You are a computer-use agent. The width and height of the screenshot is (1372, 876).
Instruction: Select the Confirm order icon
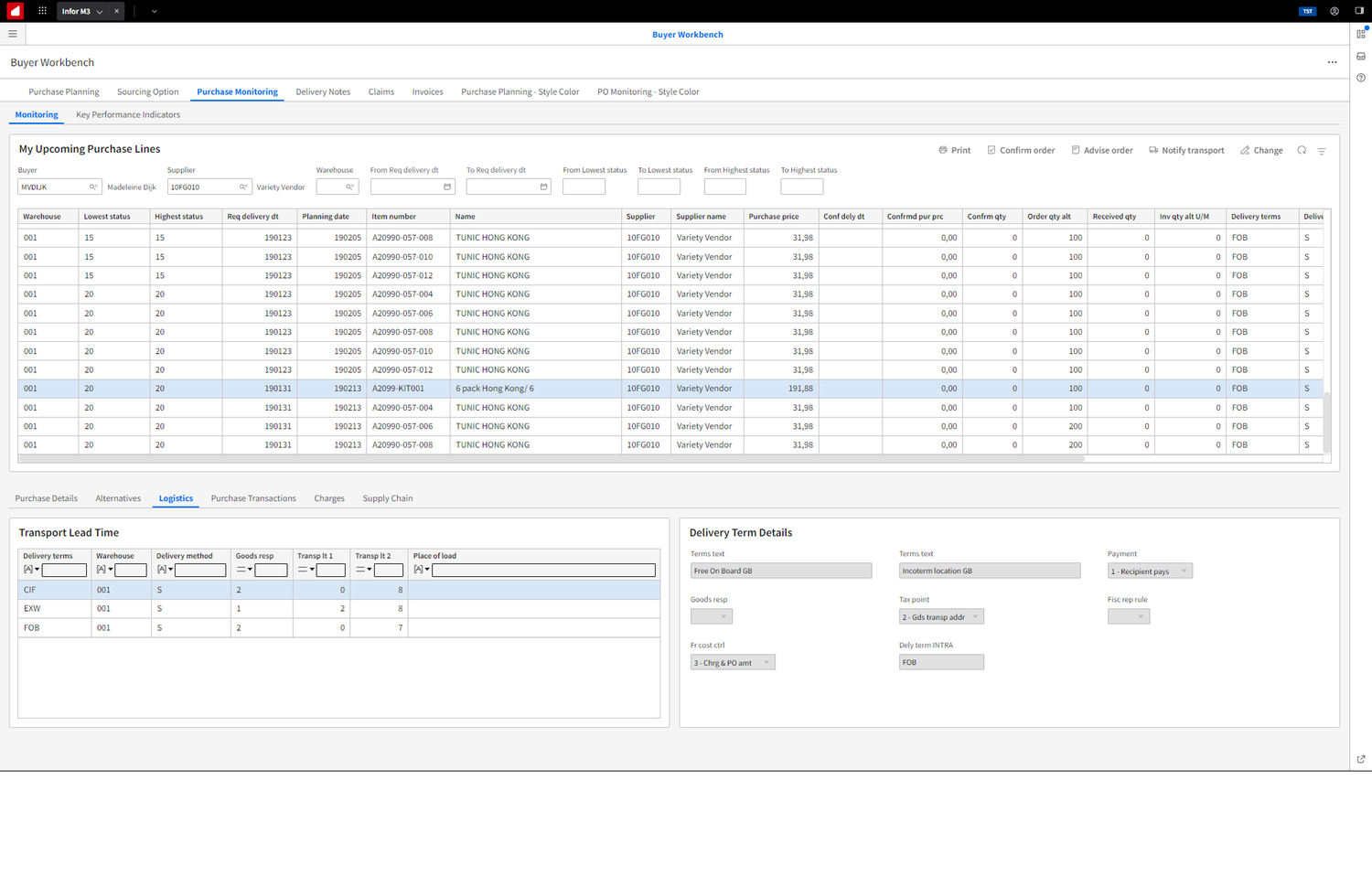coord(991,150)
